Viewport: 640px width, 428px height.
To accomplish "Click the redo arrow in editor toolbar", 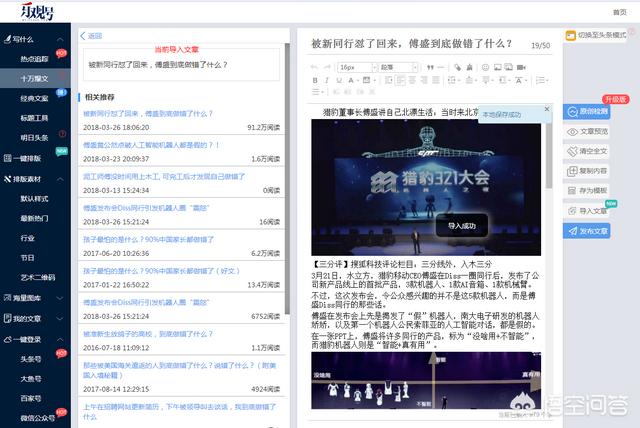I will [x=327, y=67].
